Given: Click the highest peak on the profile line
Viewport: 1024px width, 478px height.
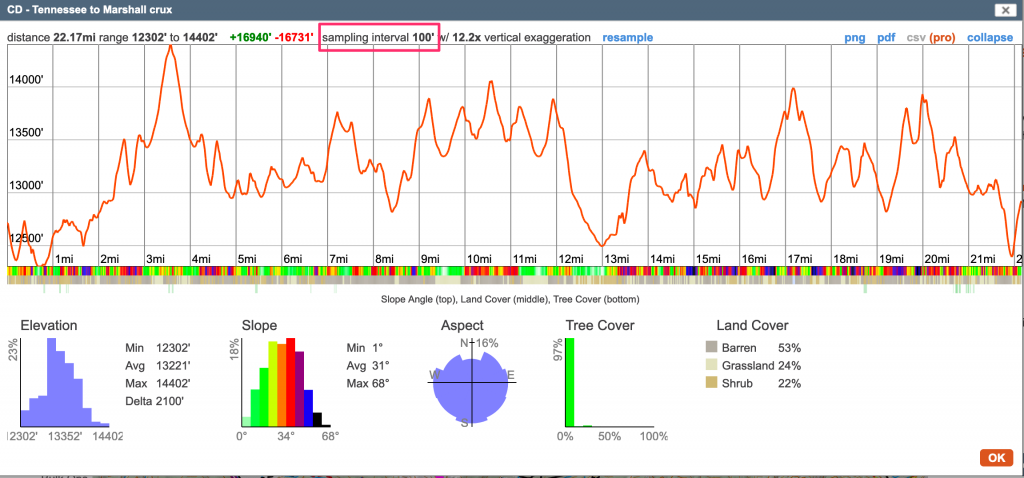Looking at the screenshot, I should coord(171,47).
